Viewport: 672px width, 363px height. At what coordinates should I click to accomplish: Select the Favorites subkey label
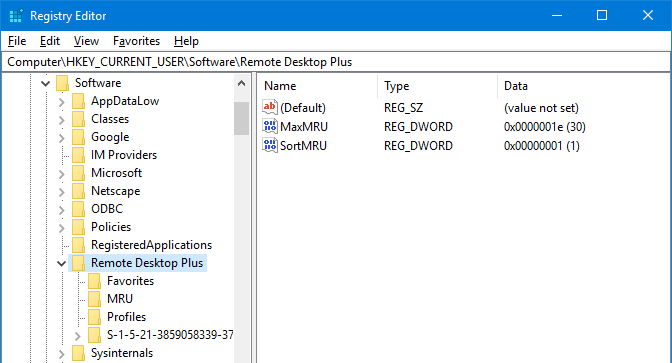tap(130, 281)
